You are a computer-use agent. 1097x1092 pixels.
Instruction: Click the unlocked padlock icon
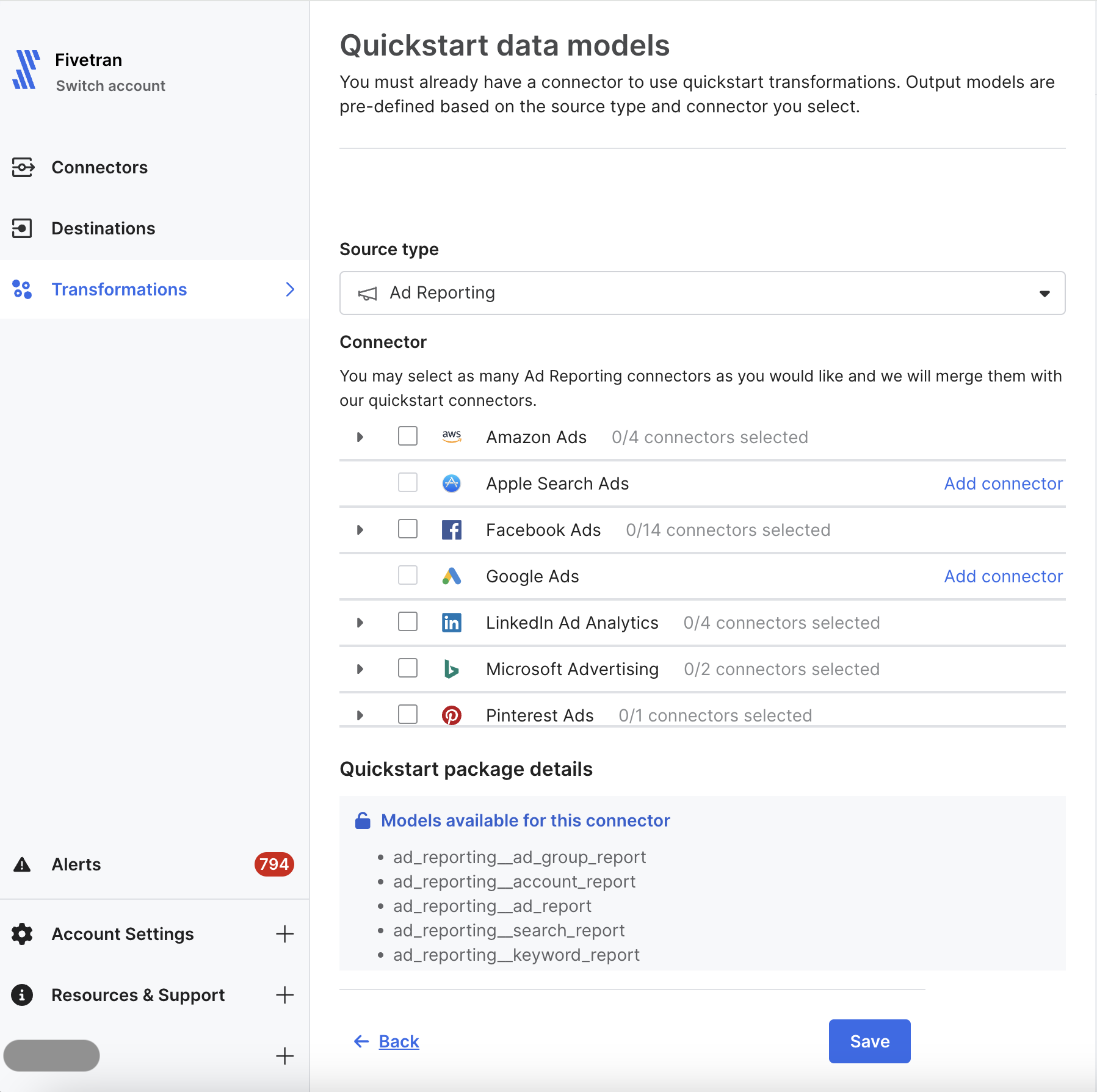[363, 820]
